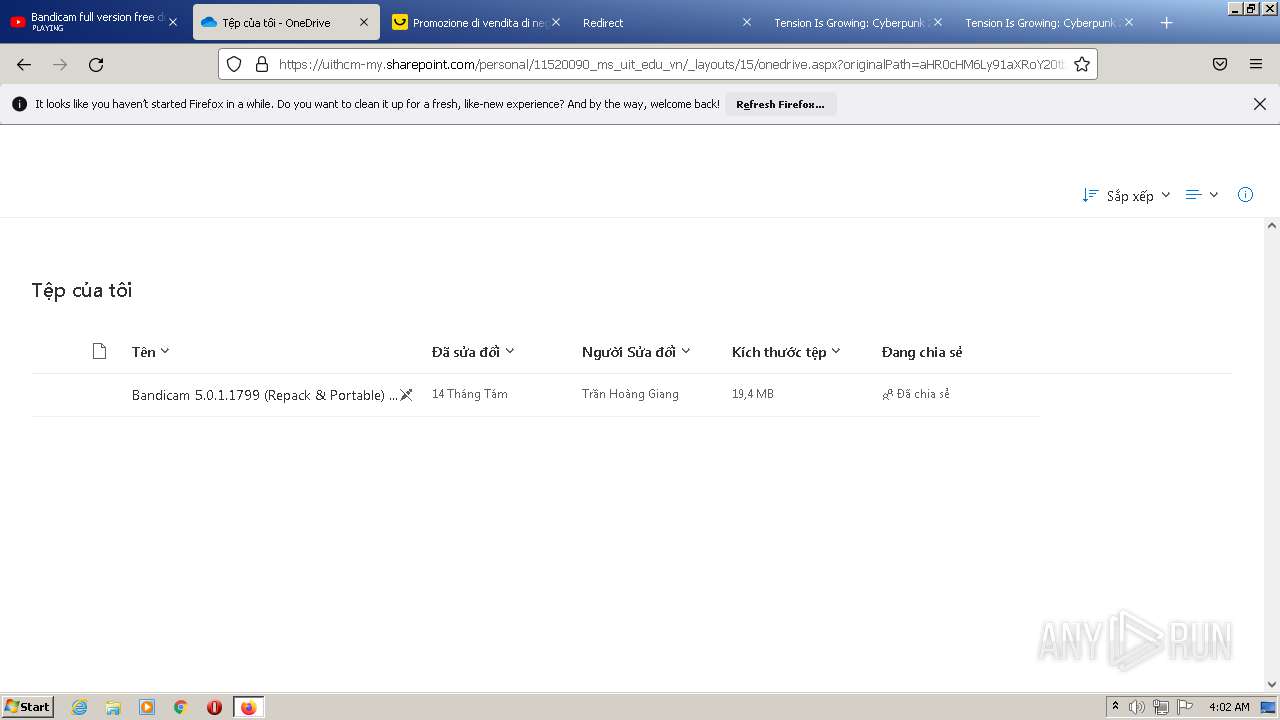Image resolution: width=1280 pixels, height=720 pixels.
Task: Click the Đã chia sẻ sharing status
Action: (916, 394)
